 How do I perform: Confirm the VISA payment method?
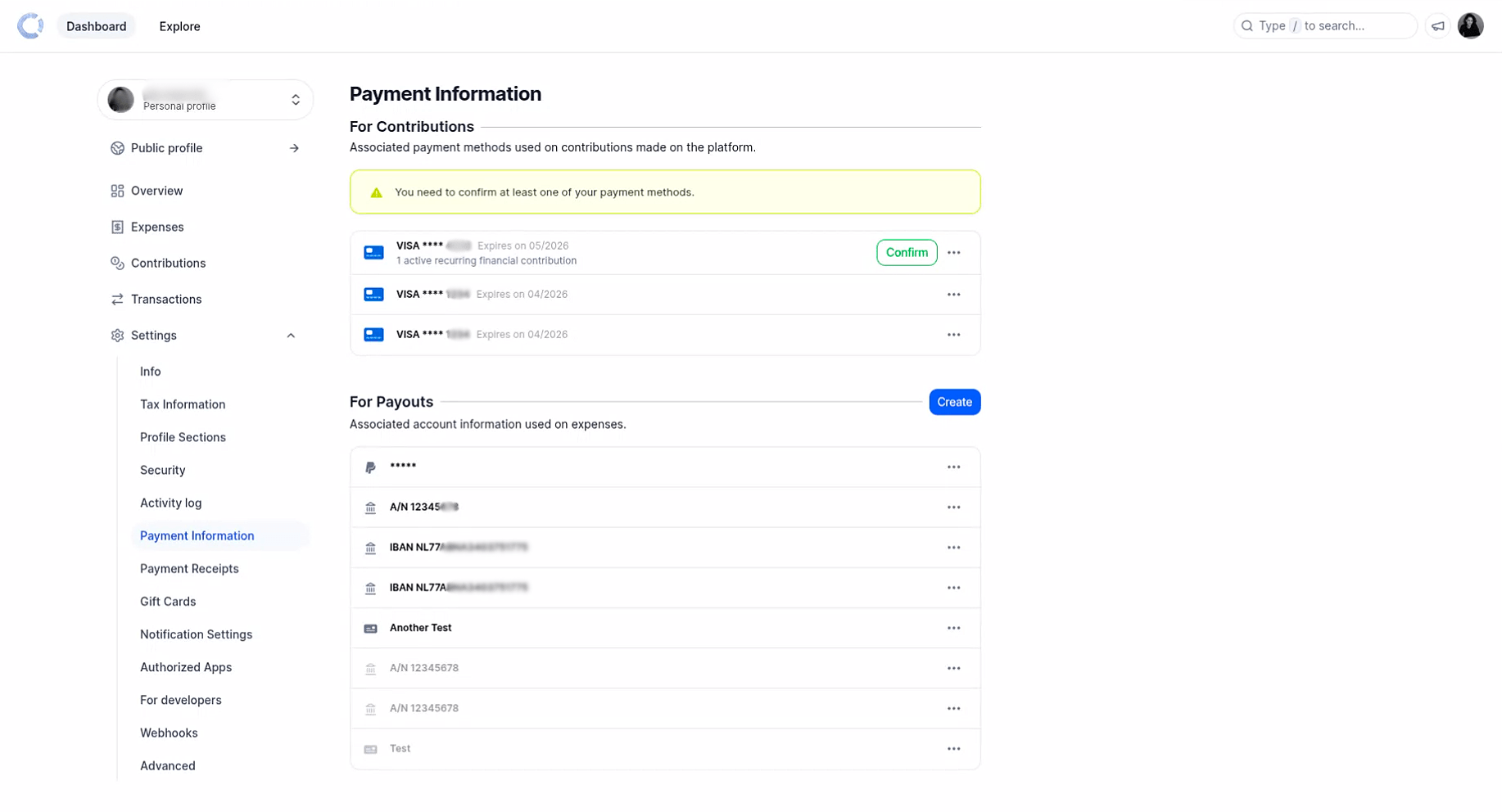tap(906, 253)
